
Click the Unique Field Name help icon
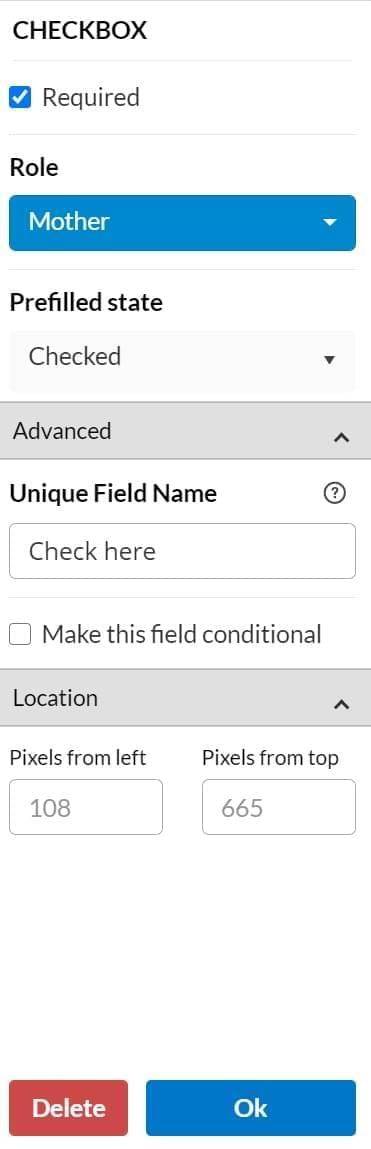click(334, 495)
